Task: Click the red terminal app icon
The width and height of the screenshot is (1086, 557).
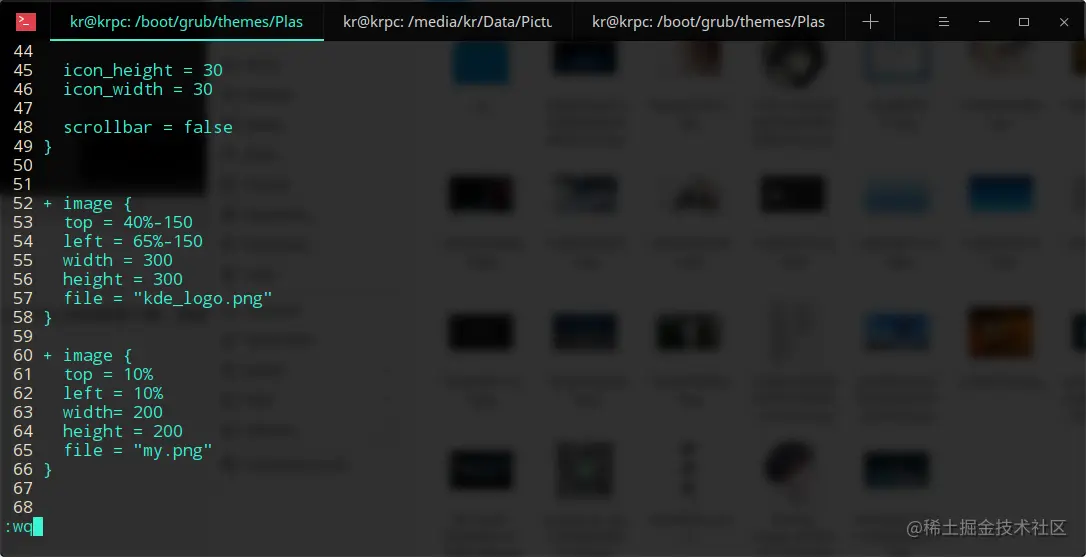Action: [26, 22]
